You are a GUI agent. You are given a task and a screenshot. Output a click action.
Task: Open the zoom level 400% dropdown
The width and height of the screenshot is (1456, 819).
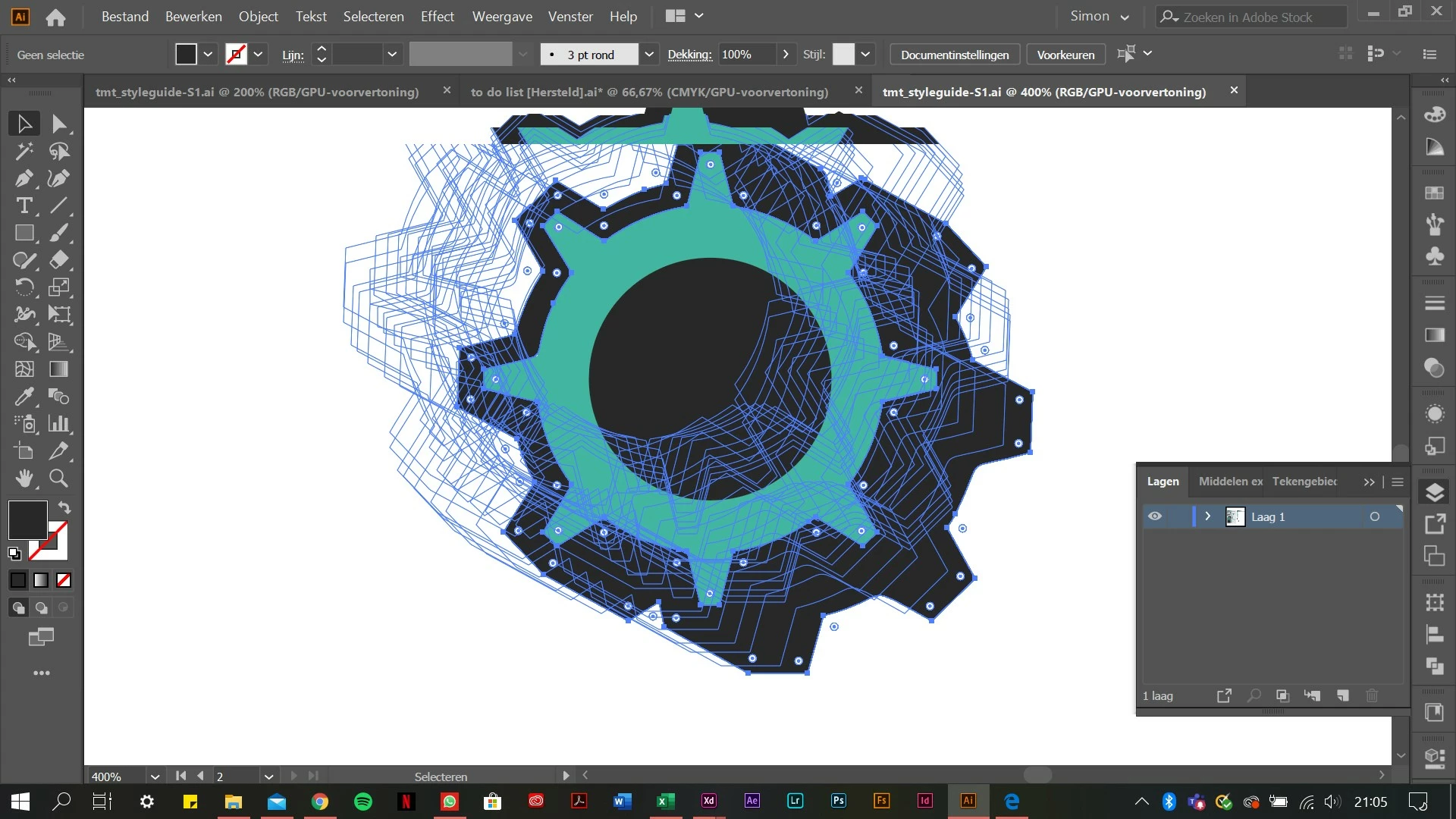pyautogui.click(x=155, y=777)
